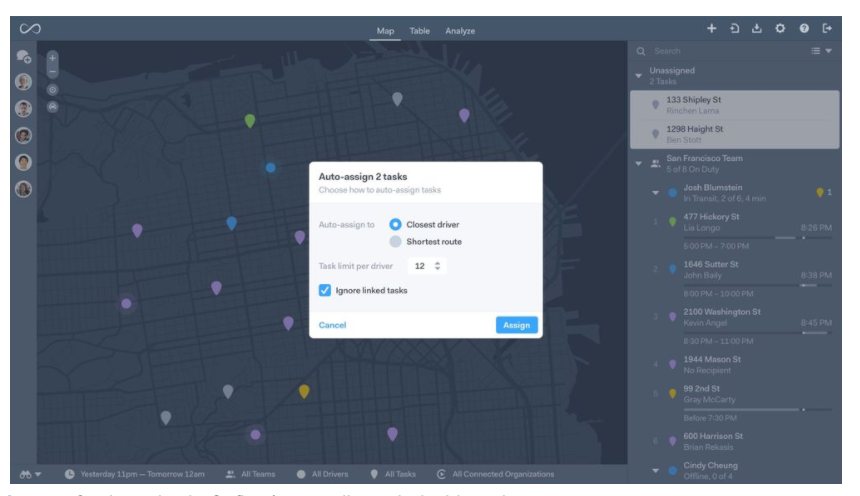
Task: Click the first driver avatar in sidebar
Action: click(24, 82)
